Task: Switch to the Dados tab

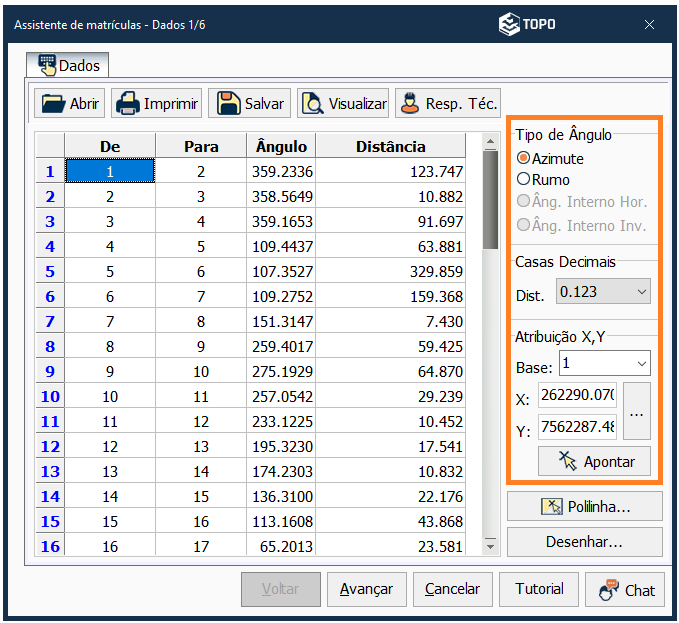Action: (68, 65)
